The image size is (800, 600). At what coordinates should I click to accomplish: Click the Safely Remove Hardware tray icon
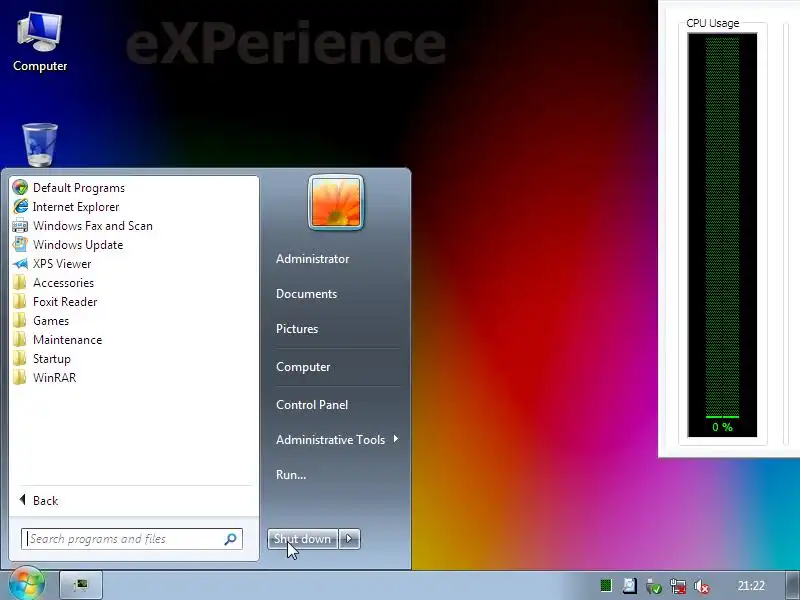click(654, 586)
